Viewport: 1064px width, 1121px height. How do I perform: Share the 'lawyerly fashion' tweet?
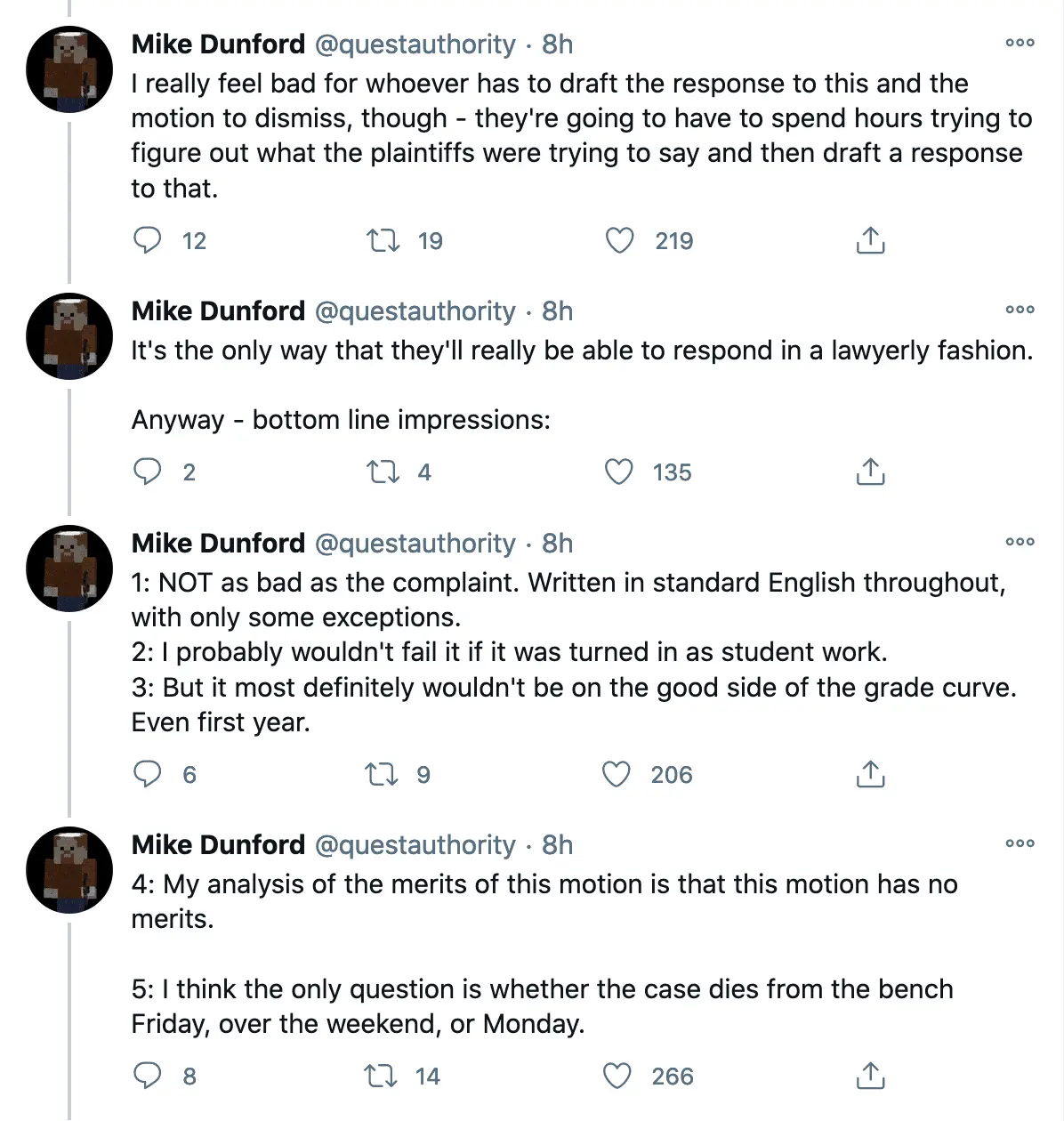pos(870,472)
